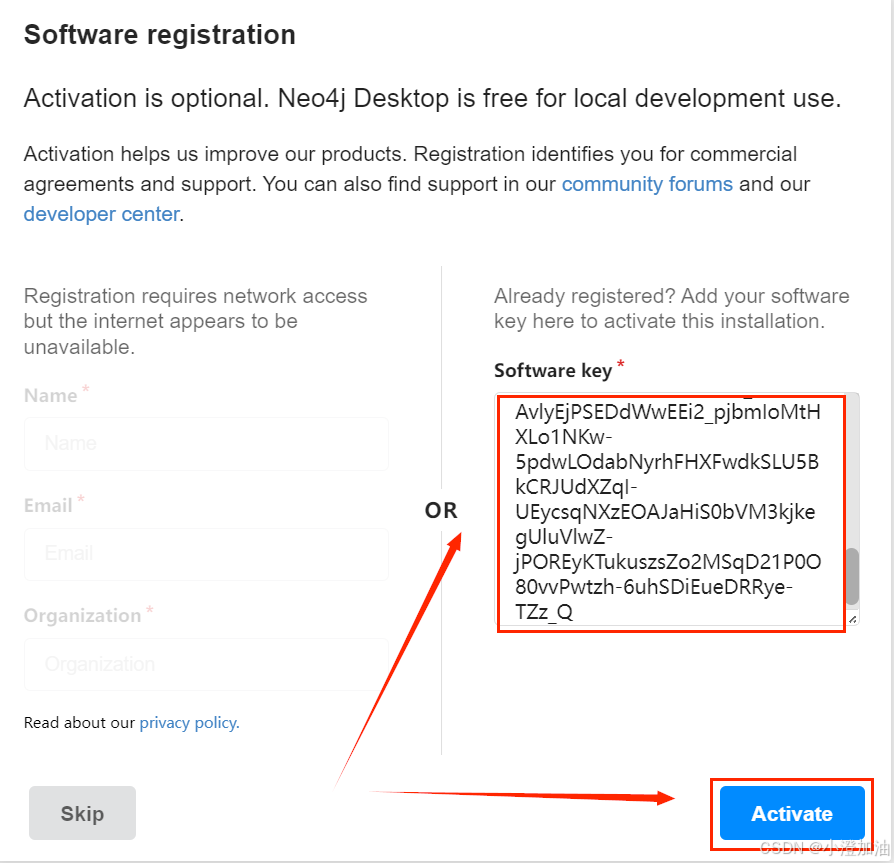This screenshot has height=863, width=894.
Task: Skip software registration for now
Action: click(x=82, y=813)
